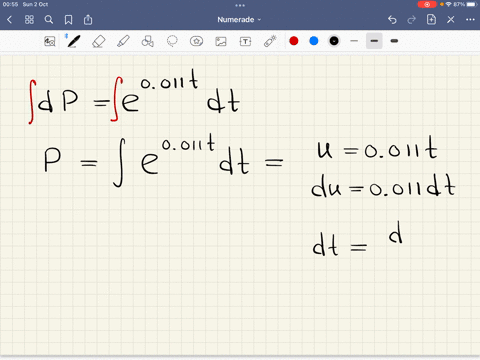
Task: Select the Pen tool
Action: [x=73, y=41]
